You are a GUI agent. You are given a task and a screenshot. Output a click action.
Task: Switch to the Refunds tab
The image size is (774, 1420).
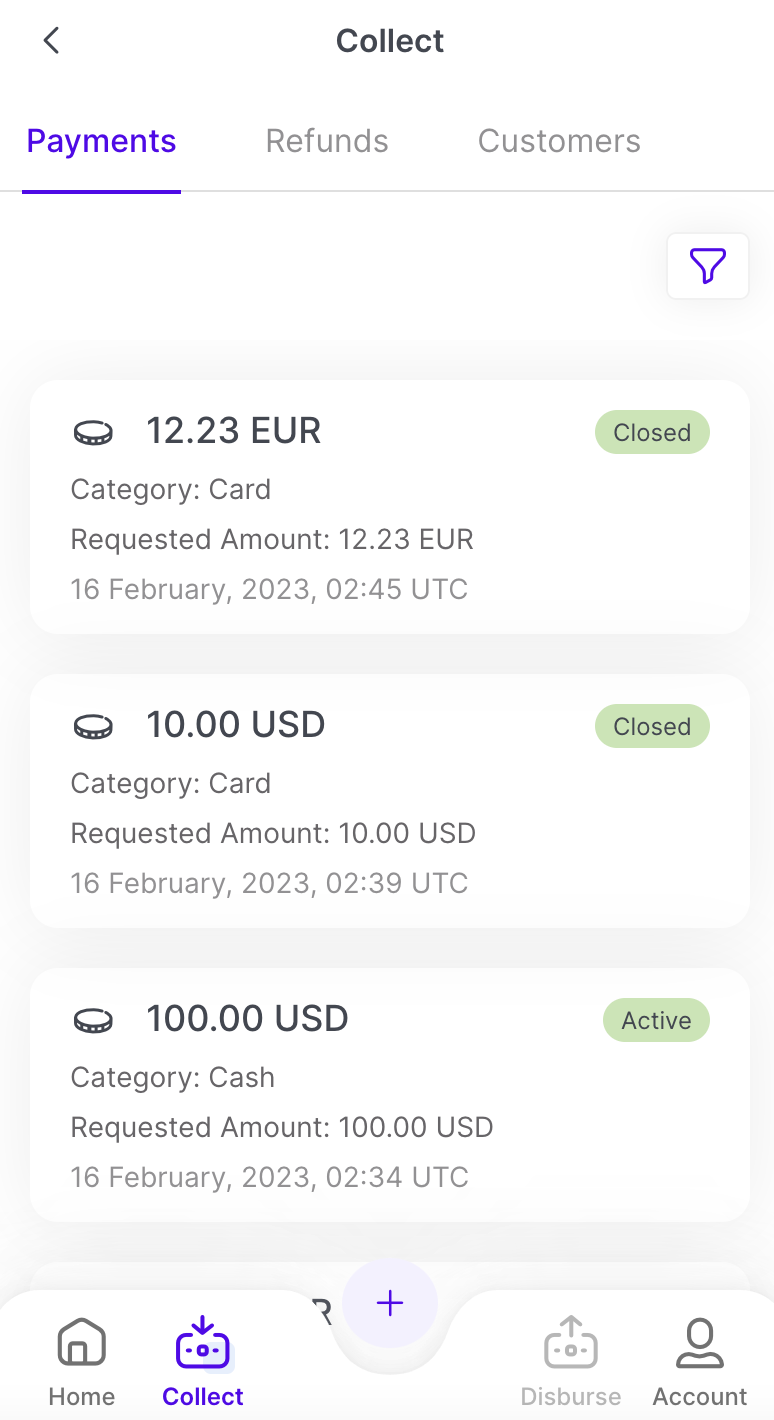327,141
